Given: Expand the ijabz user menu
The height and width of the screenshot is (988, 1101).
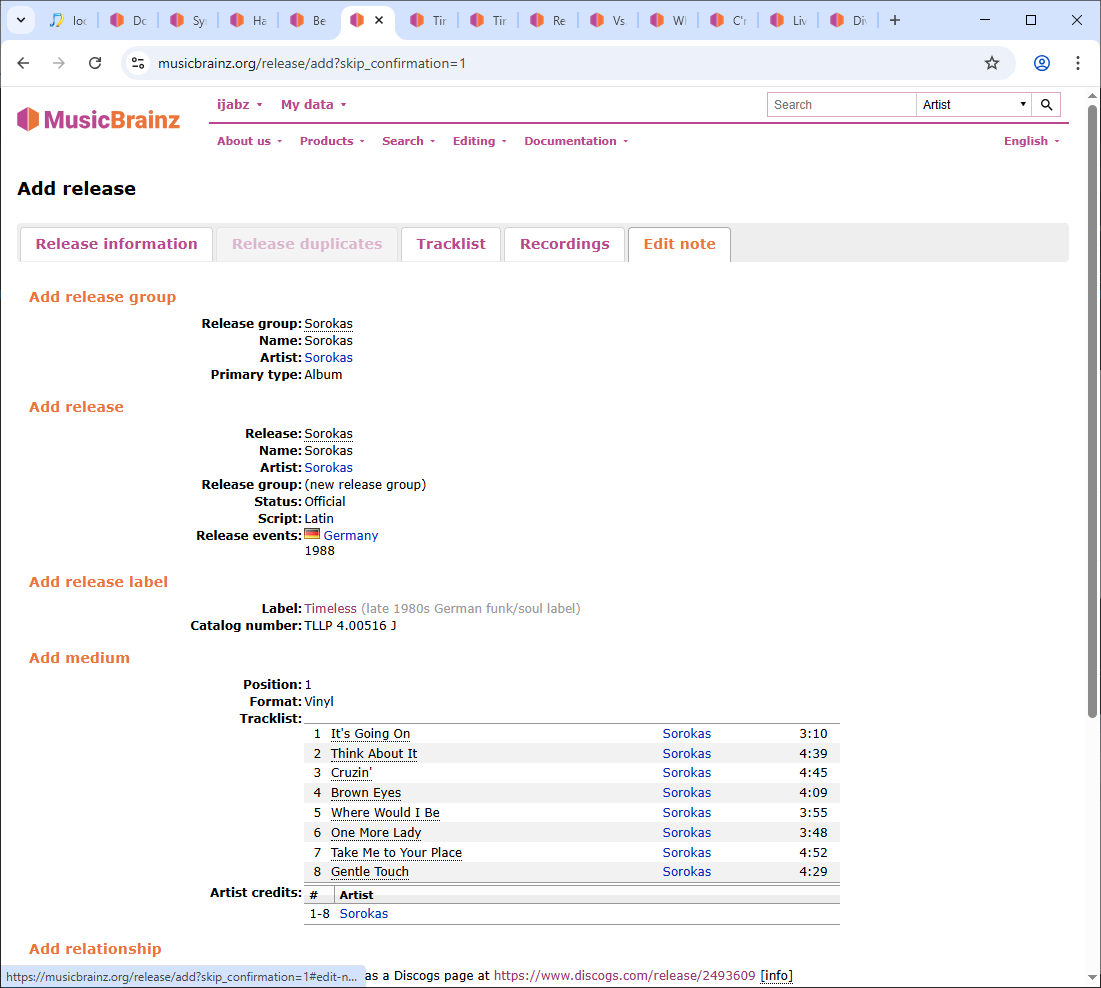Looking at the screenshot, I should tap(239, 105).
